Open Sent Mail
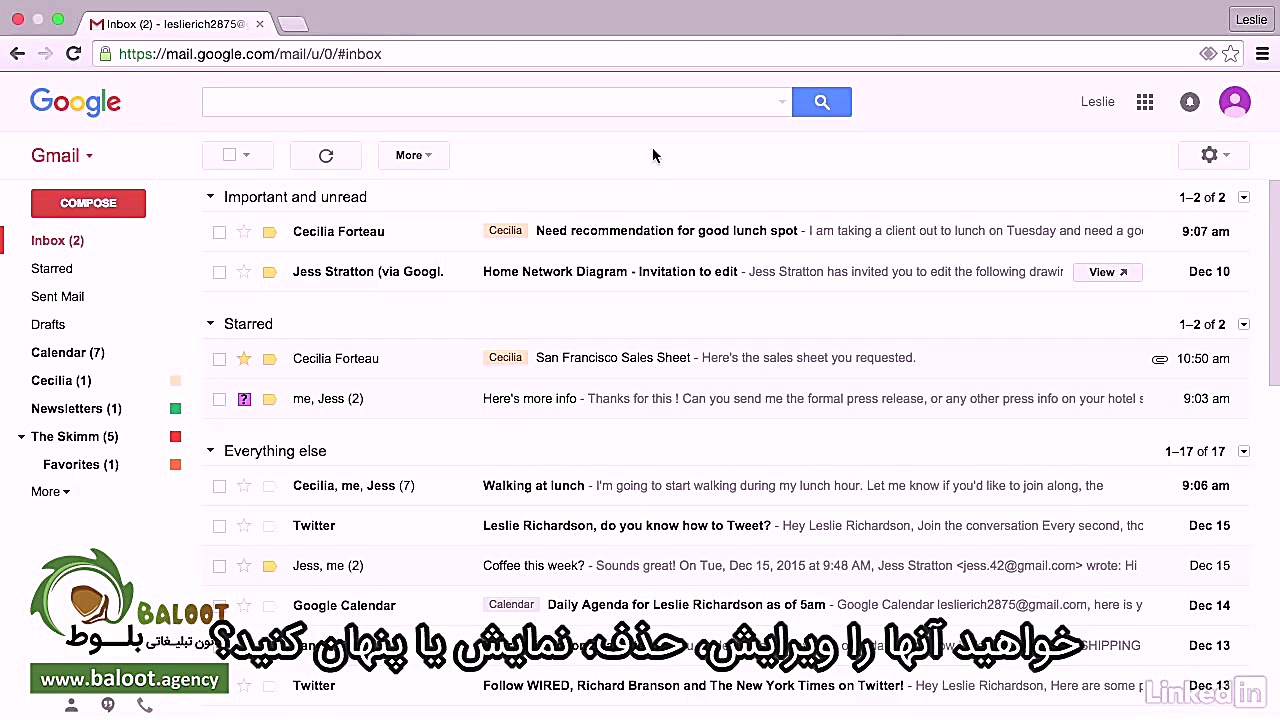Screen dimensions: 1280x720 pos(57,297)
